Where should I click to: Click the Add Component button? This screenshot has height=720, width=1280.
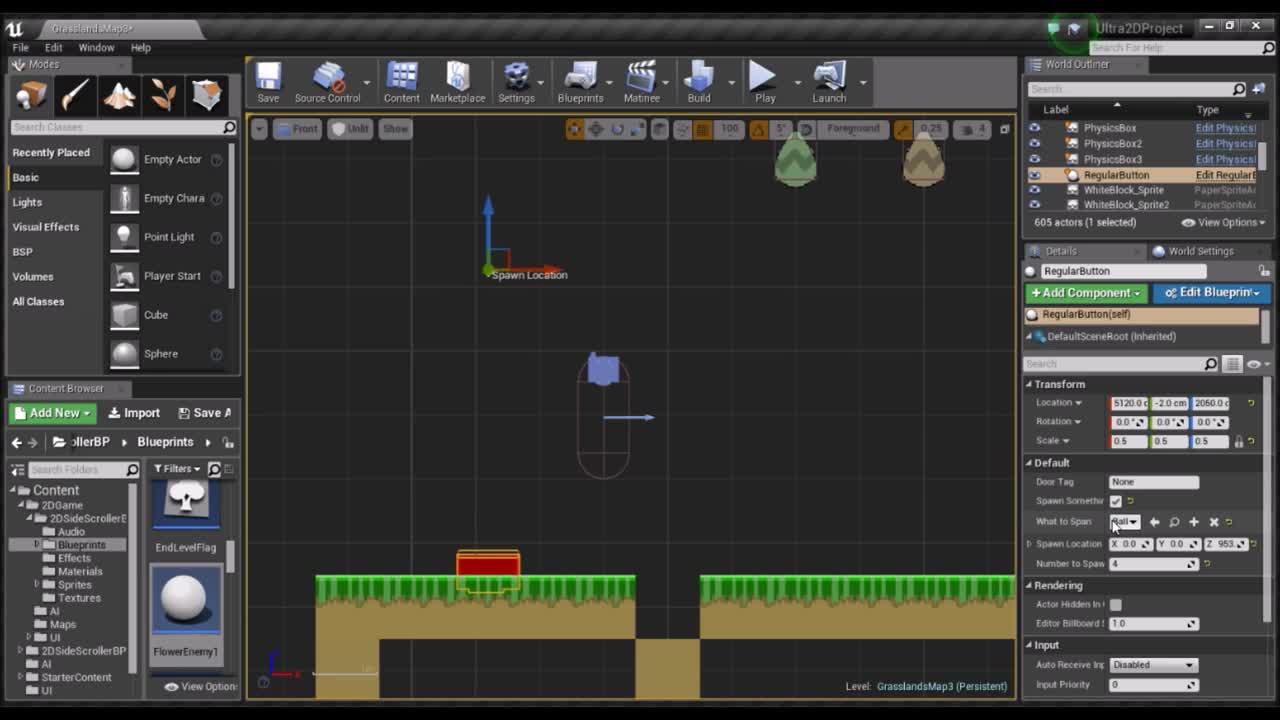[x=1086, y=293]
